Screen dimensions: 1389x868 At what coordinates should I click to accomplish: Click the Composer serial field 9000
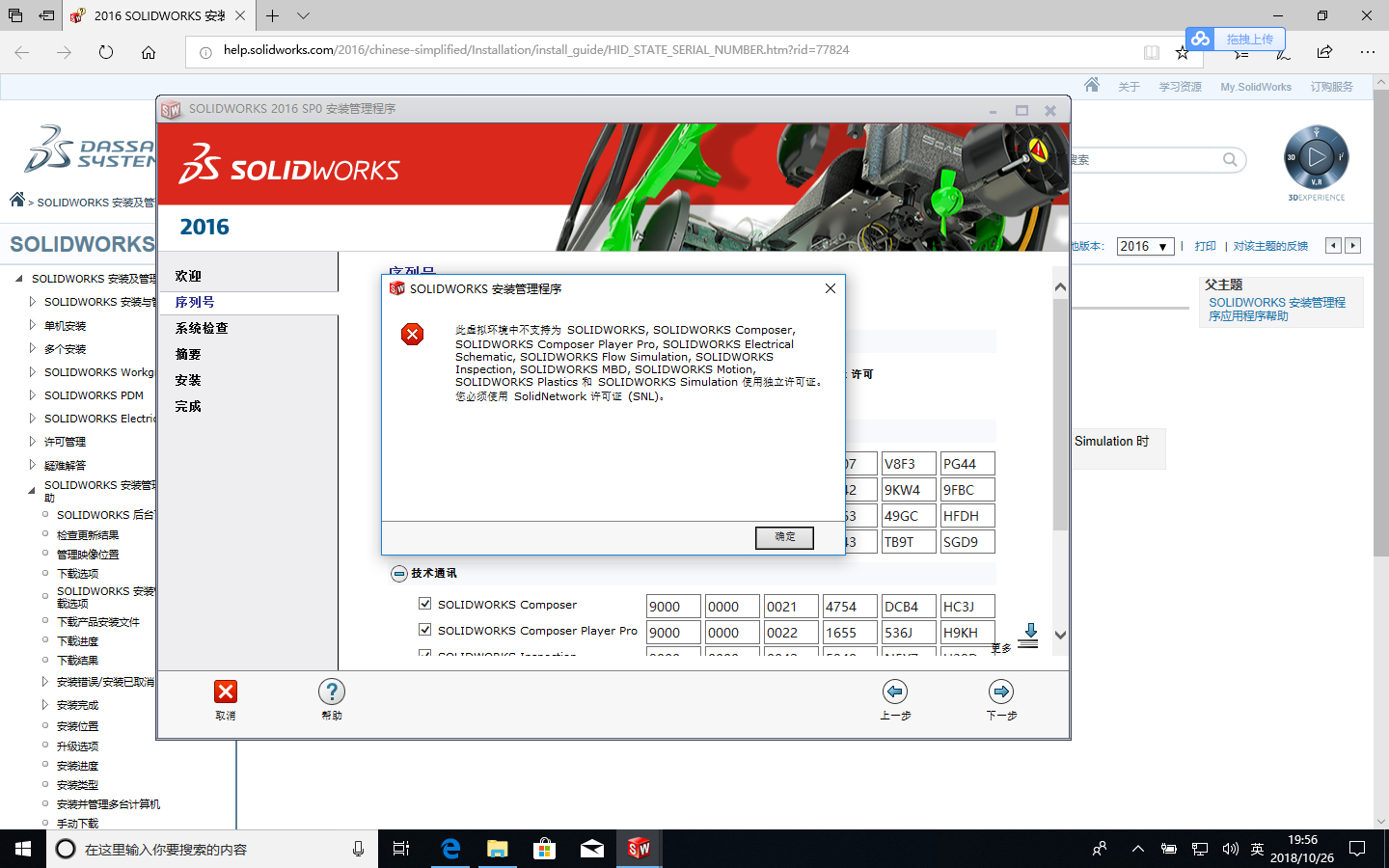click(673, 607)
